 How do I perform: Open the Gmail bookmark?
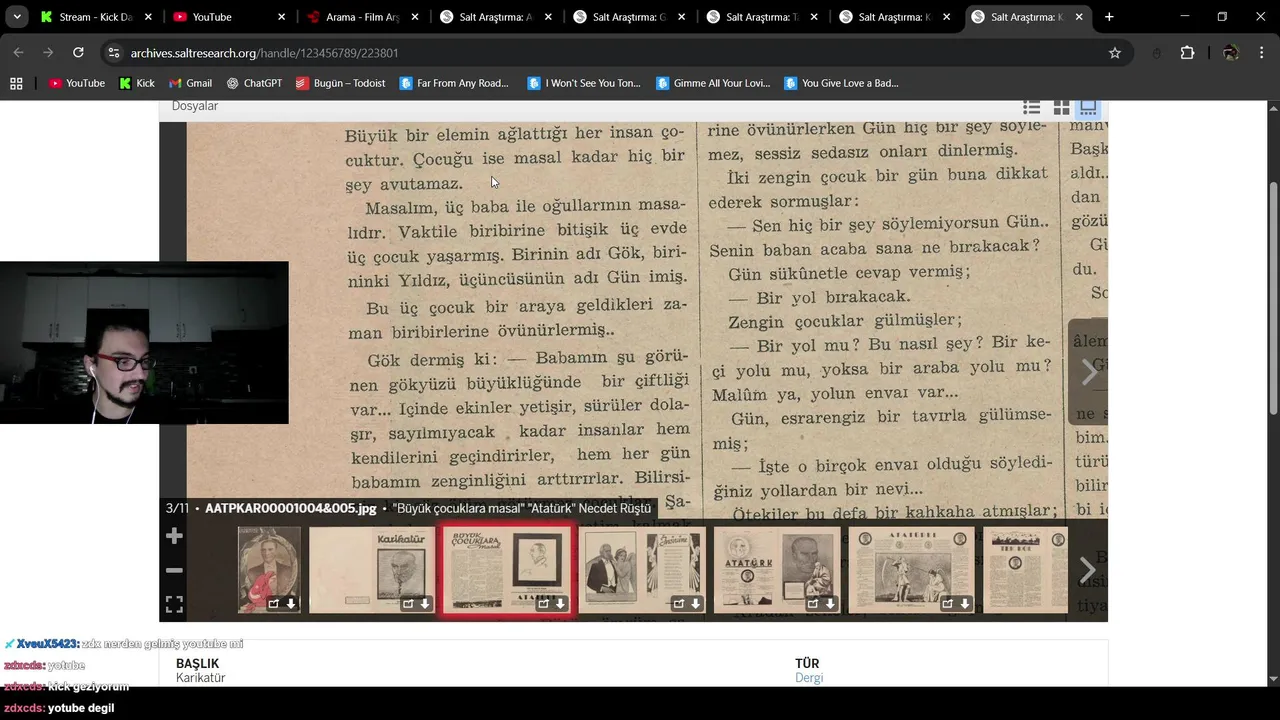[x=190, y=83]
